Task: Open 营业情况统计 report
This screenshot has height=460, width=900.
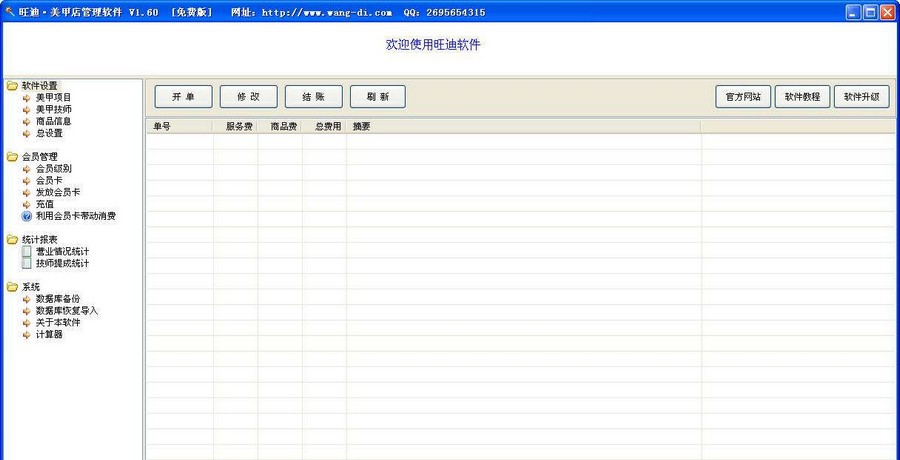Action: point(63,252)
